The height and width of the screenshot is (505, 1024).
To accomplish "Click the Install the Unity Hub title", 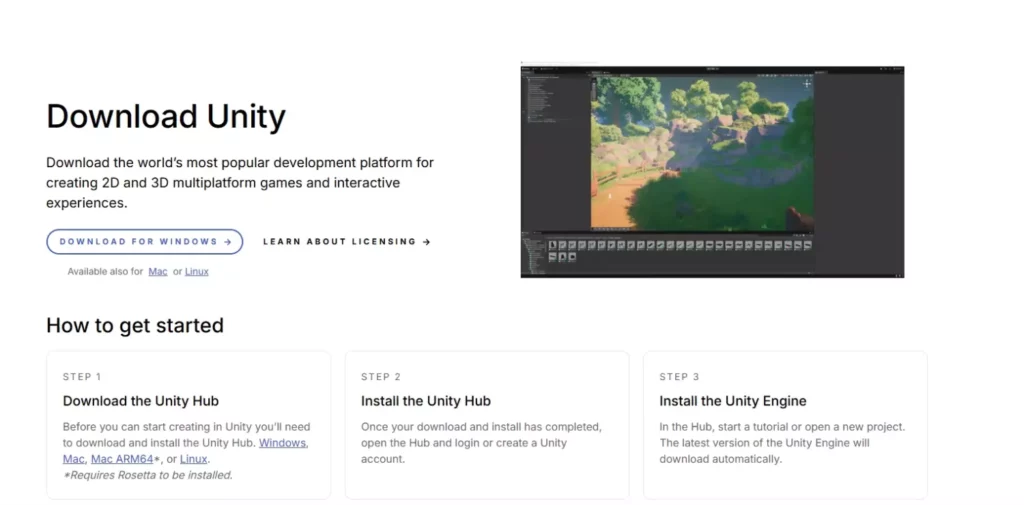I will pyautogui.click(x=426, y=401).
